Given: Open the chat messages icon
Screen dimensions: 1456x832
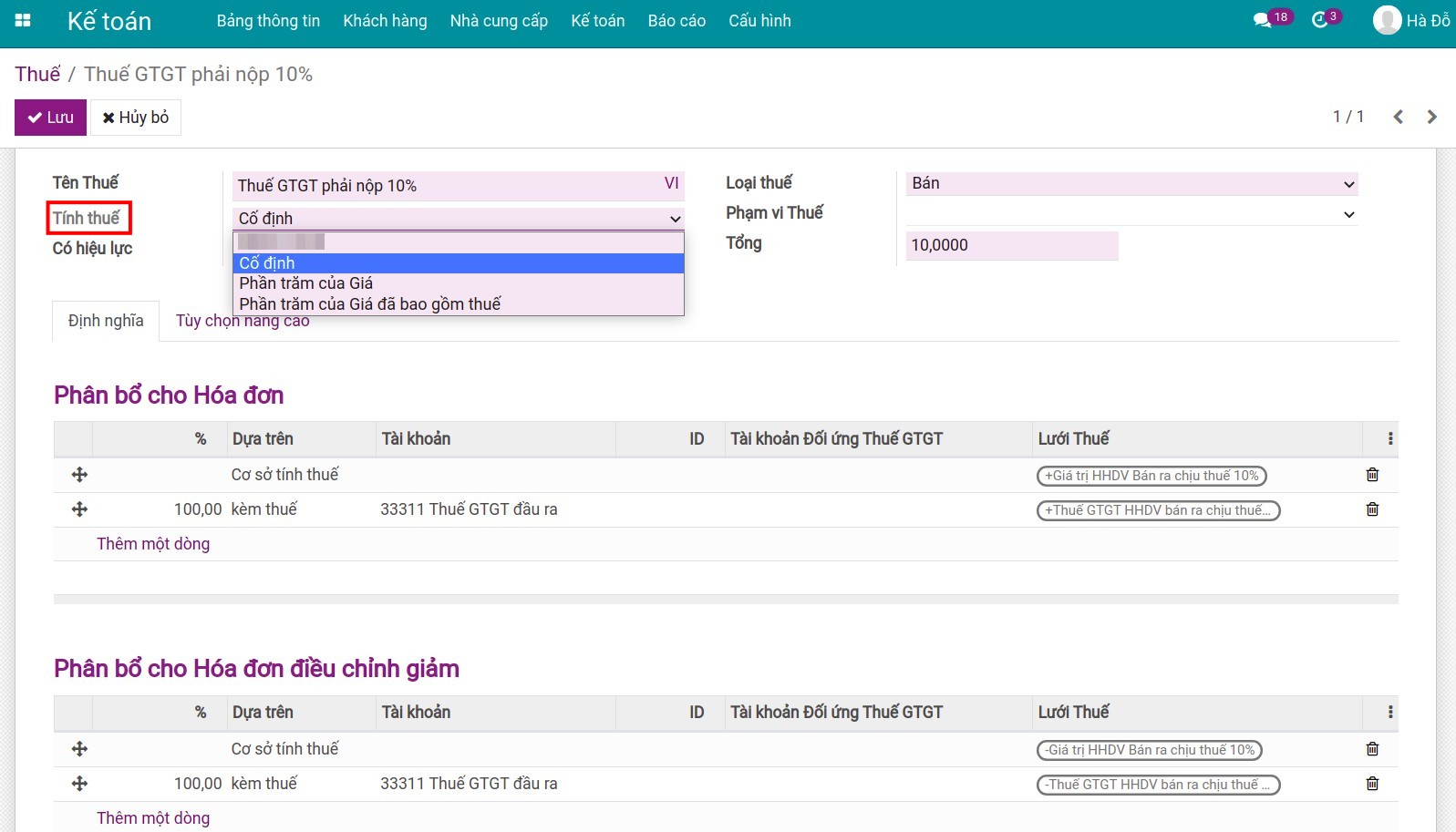Looking at the screenshot, I should (1263, 20).
